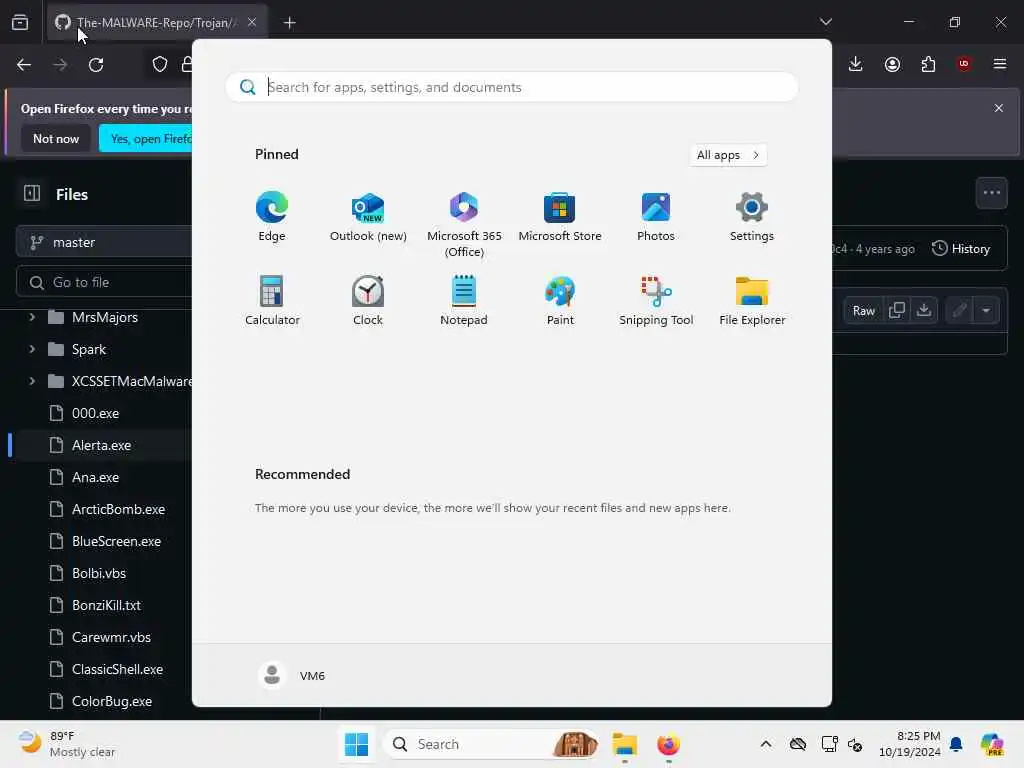Open Edge from pinned apps
1024x768 pixels.
[x=272, y=217]
